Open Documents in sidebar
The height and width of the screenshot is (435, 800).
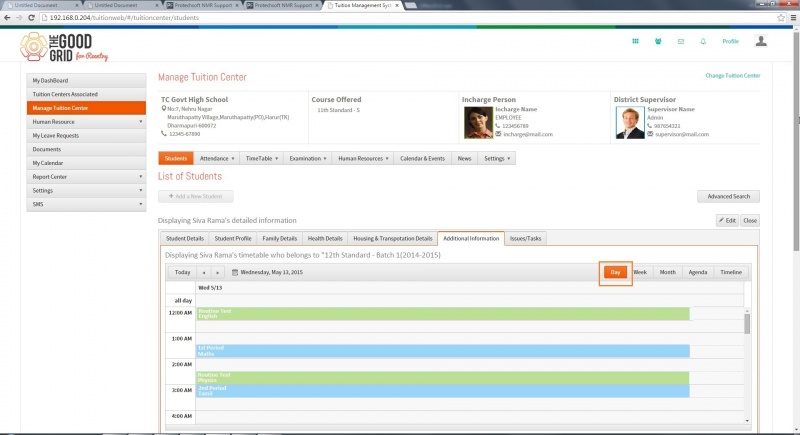pos(86,149)
